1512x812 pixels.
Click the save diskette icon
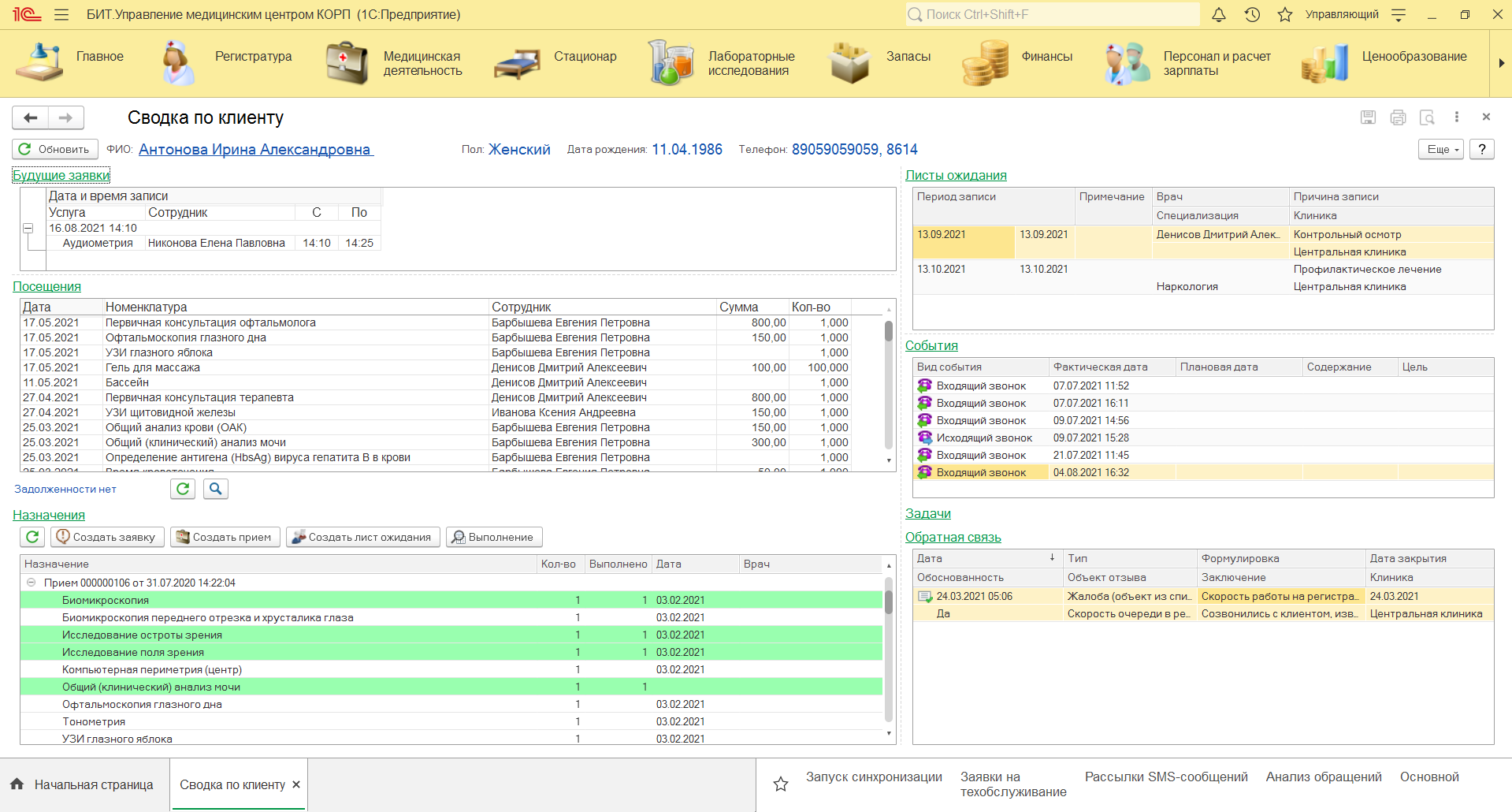click(x=1368, y=117)
